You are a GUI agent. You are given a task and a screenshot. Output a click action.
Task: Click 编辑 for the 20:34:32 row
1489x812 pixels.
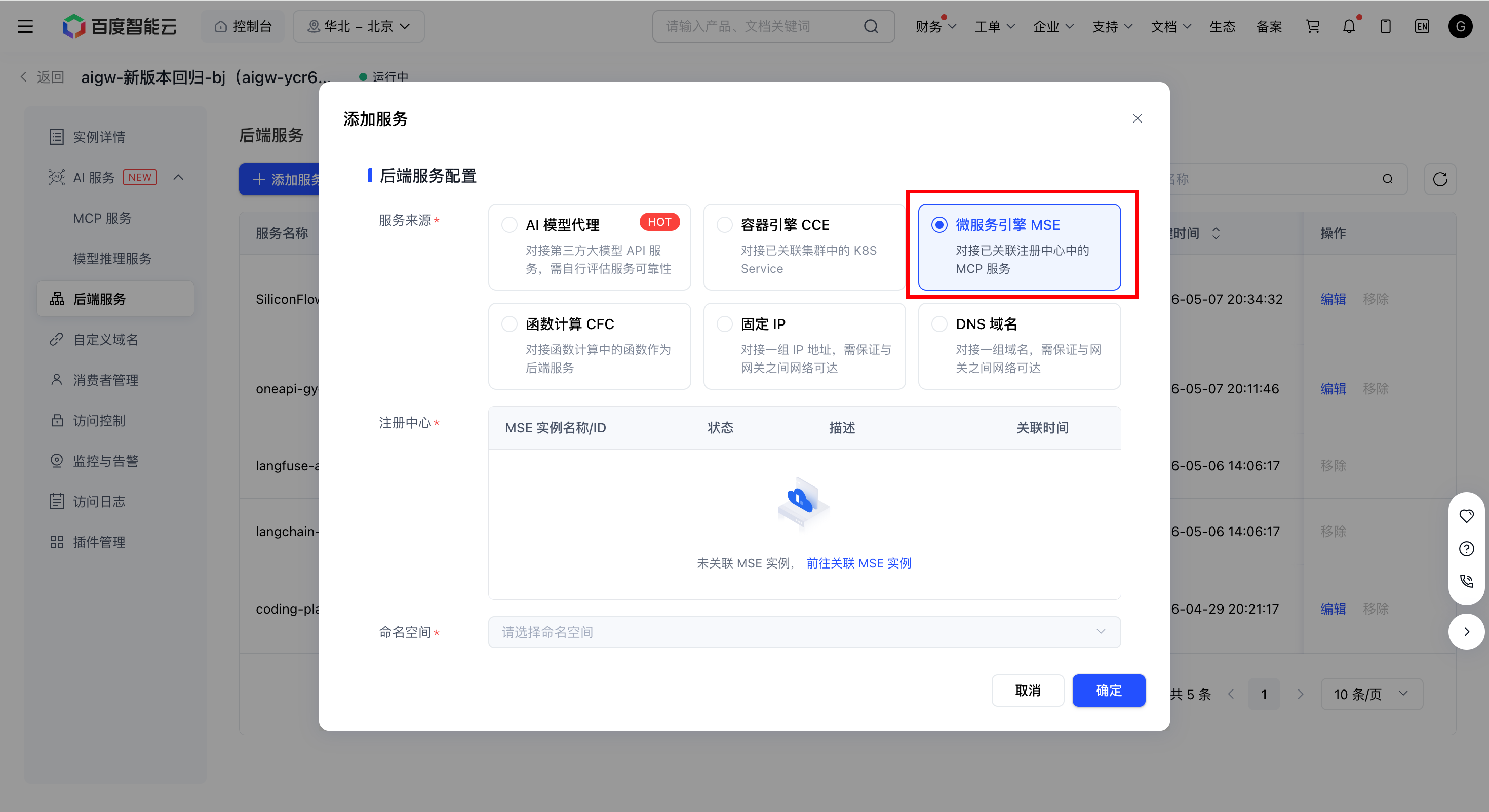(x=1333, y=299)
